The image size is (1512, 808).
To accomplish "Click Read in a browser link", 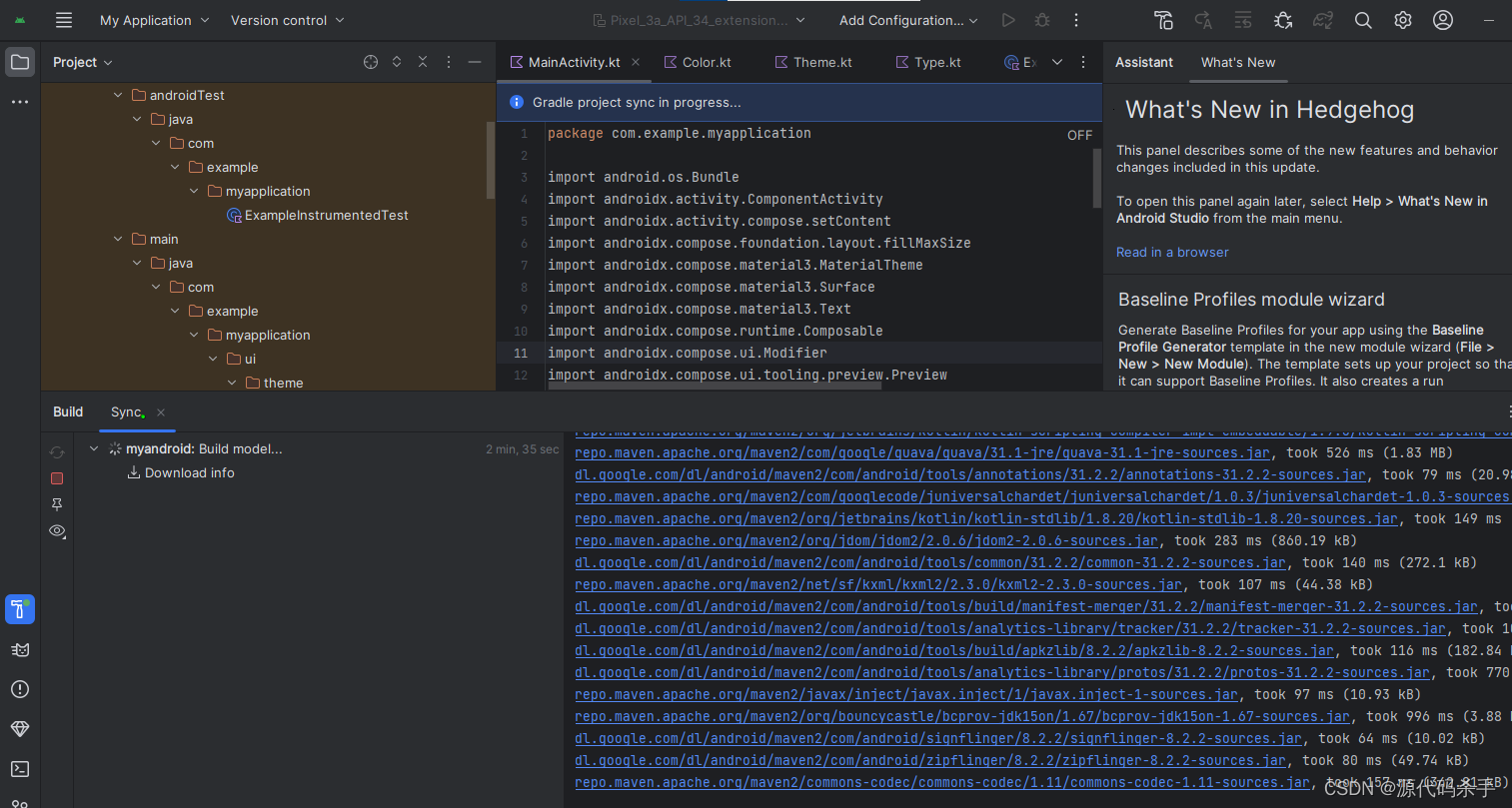I will pos(1172,252).
